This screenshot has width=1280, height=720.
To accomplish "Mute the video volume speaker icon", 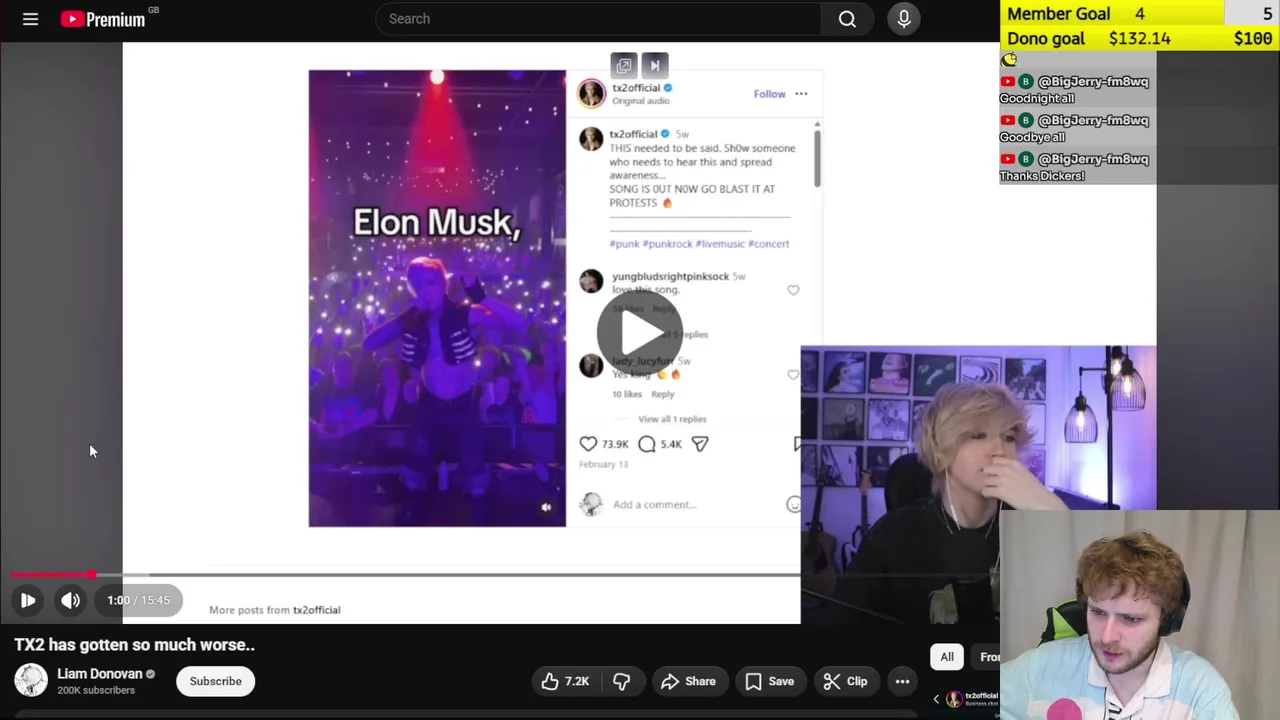I will (70, 600).
